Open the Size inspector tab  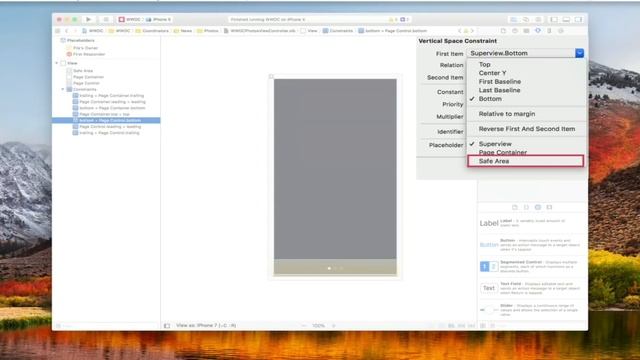click(x=549, y=31)
